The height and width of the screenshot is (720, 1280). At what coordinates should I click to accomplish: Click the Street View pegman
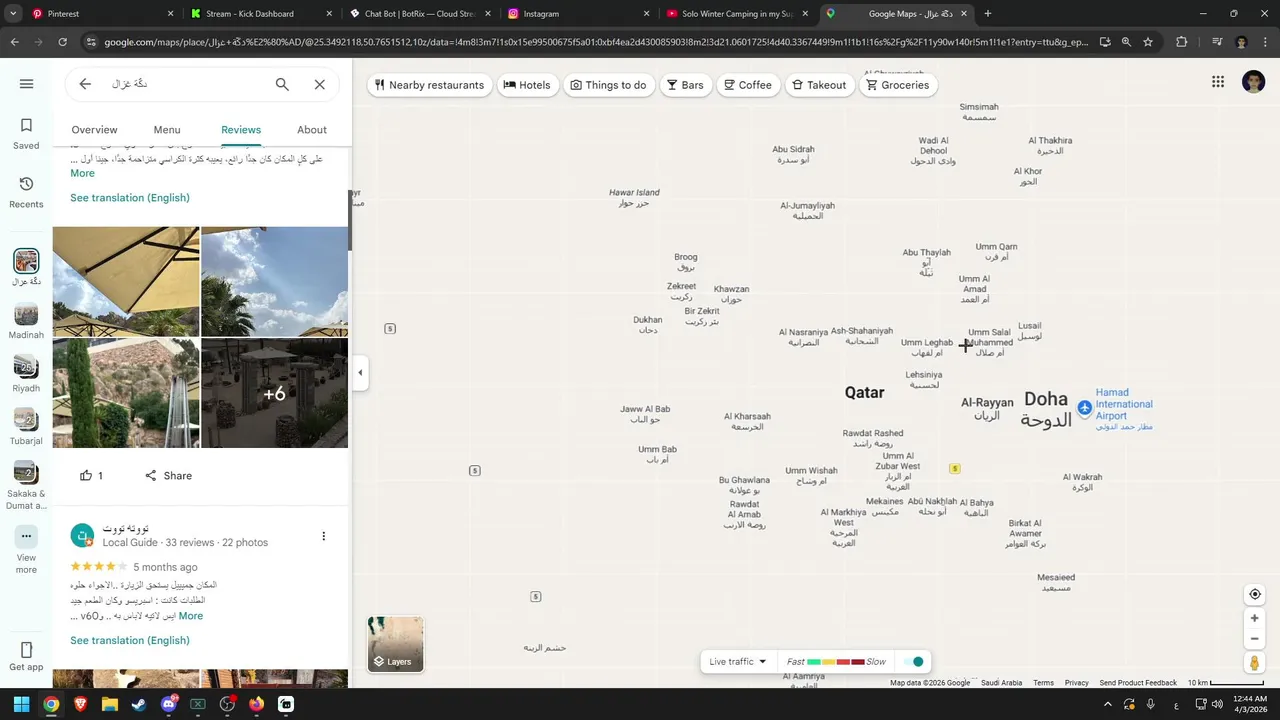coord(1255,663)
